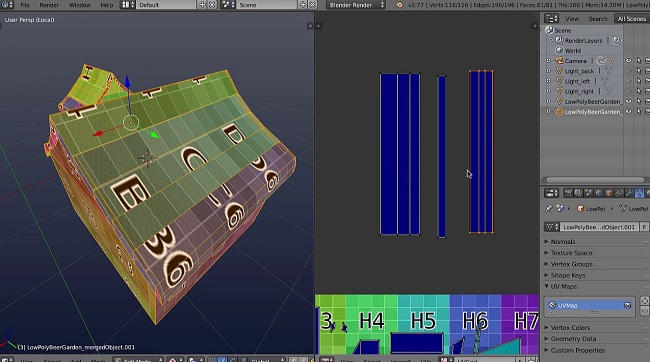Click the outliner horizontal scrollbar
This screenshot has width=650, height=362.
[595, 180]
